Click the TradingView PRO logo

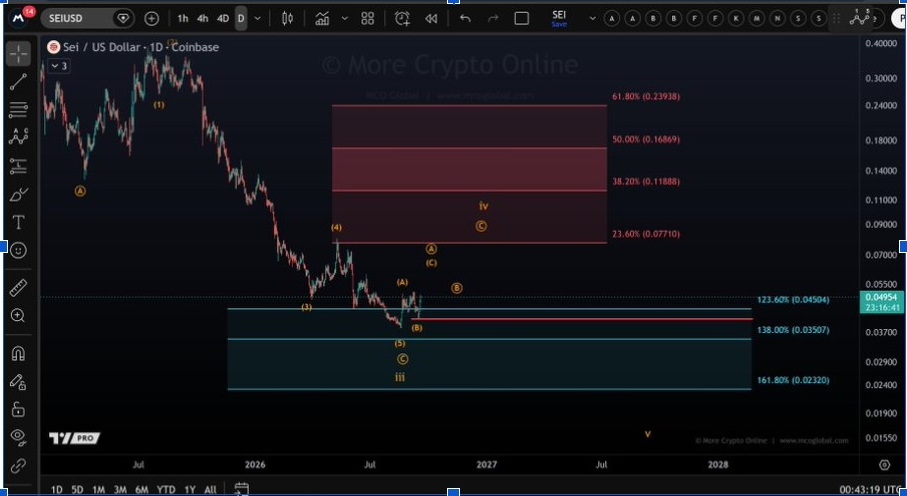tap(74, 438)
